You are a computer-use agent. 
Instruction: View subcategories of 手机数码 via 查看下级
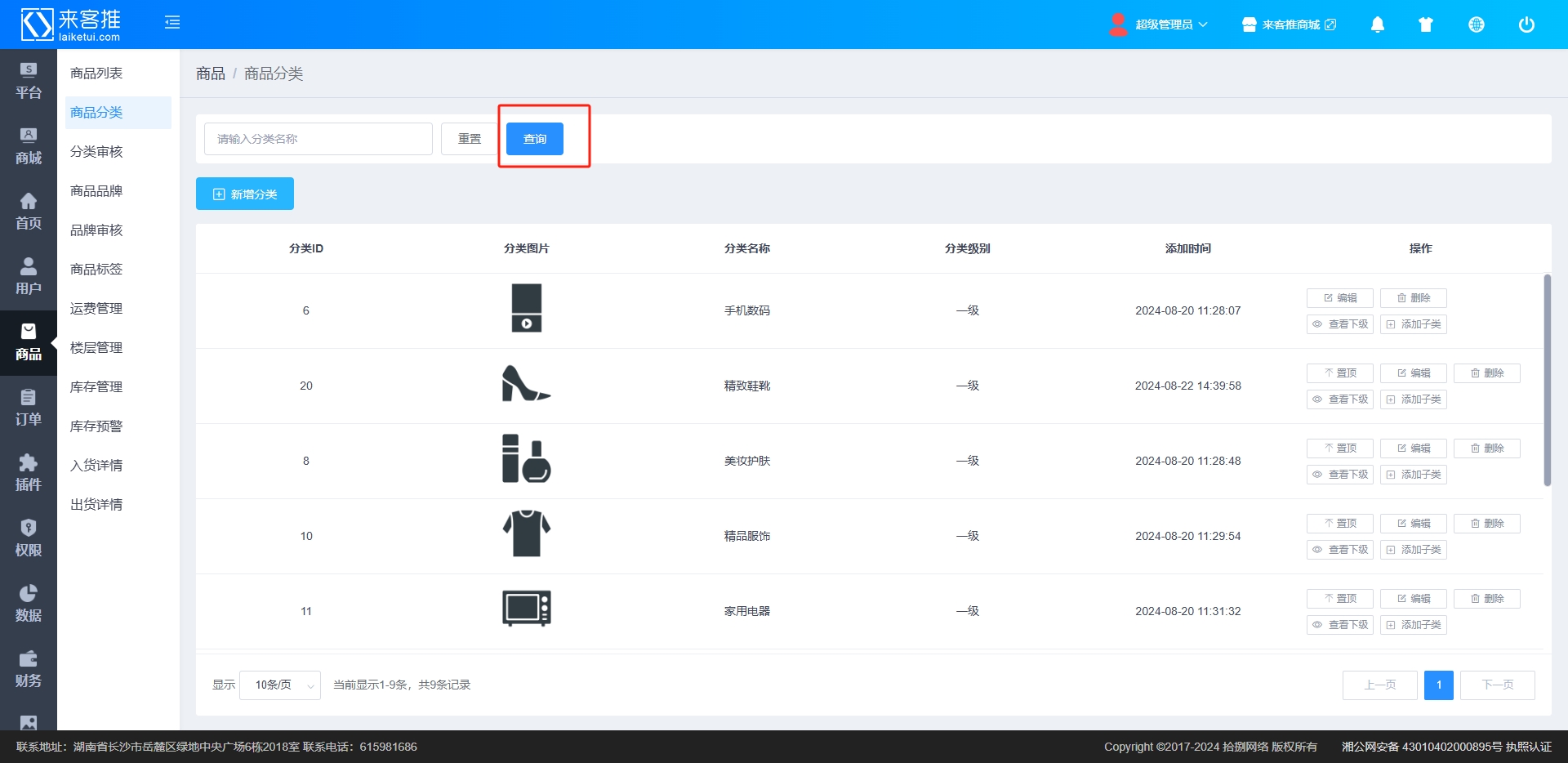click(1339, 324)
